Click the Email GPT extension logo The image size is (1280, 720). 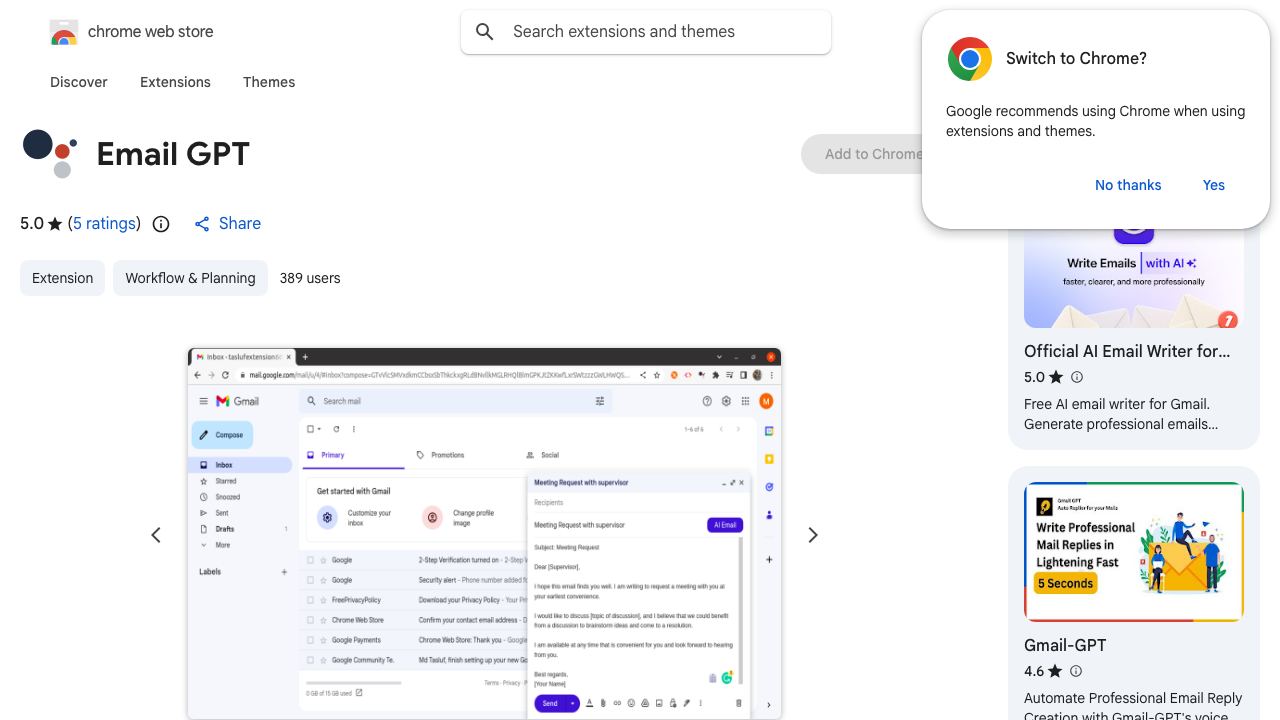tap(50, 154)
